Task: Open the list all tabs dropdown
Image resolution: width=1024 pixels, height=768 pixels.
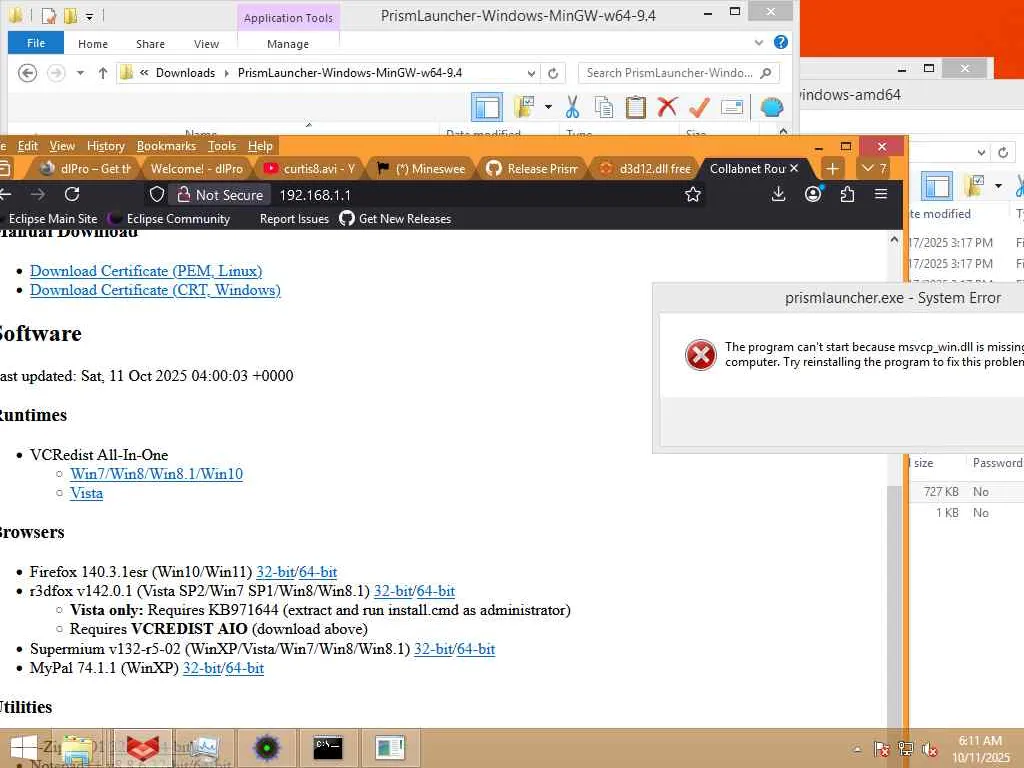Action: (x=873, y=168)
